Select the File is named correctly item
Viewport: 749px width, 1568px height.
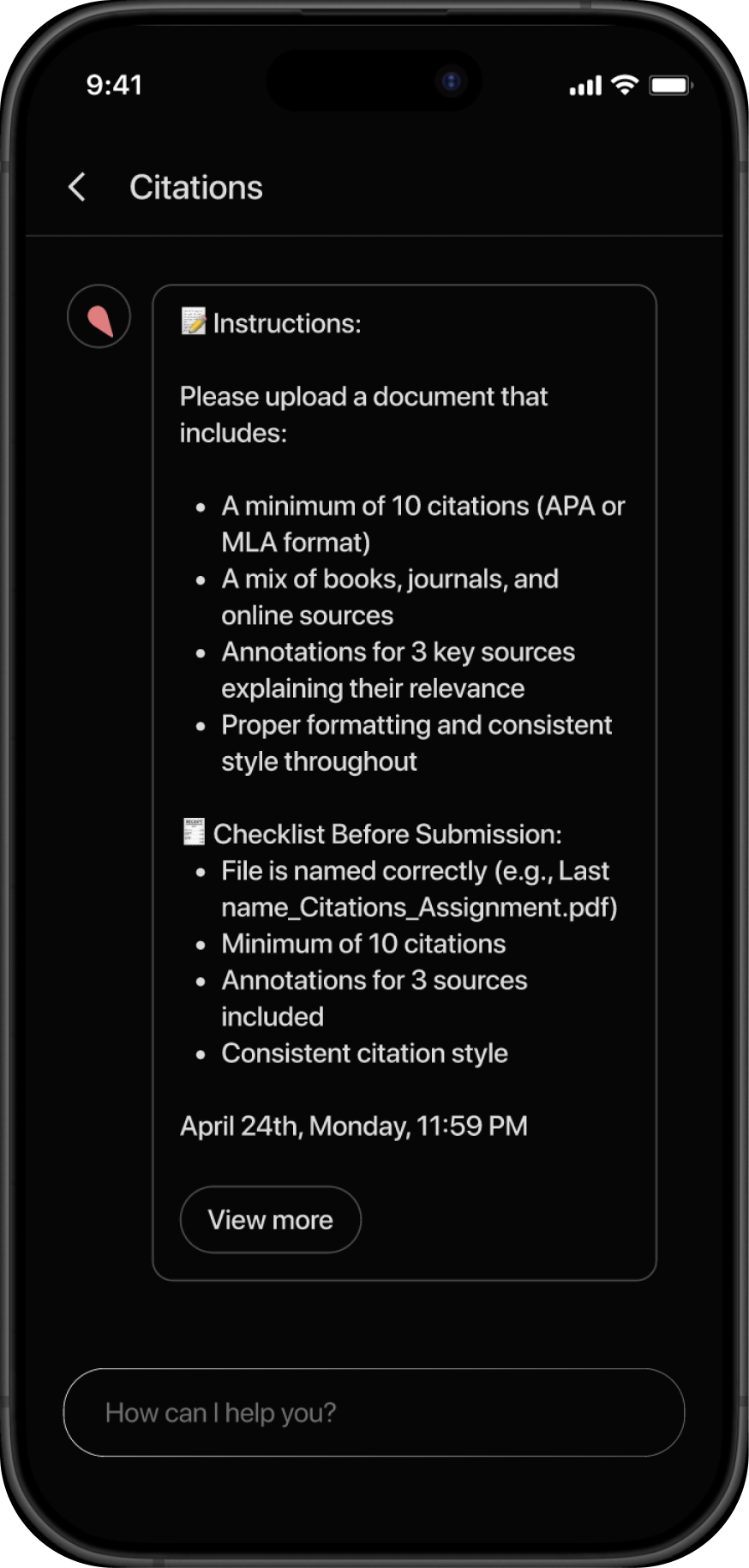(419, 888)
